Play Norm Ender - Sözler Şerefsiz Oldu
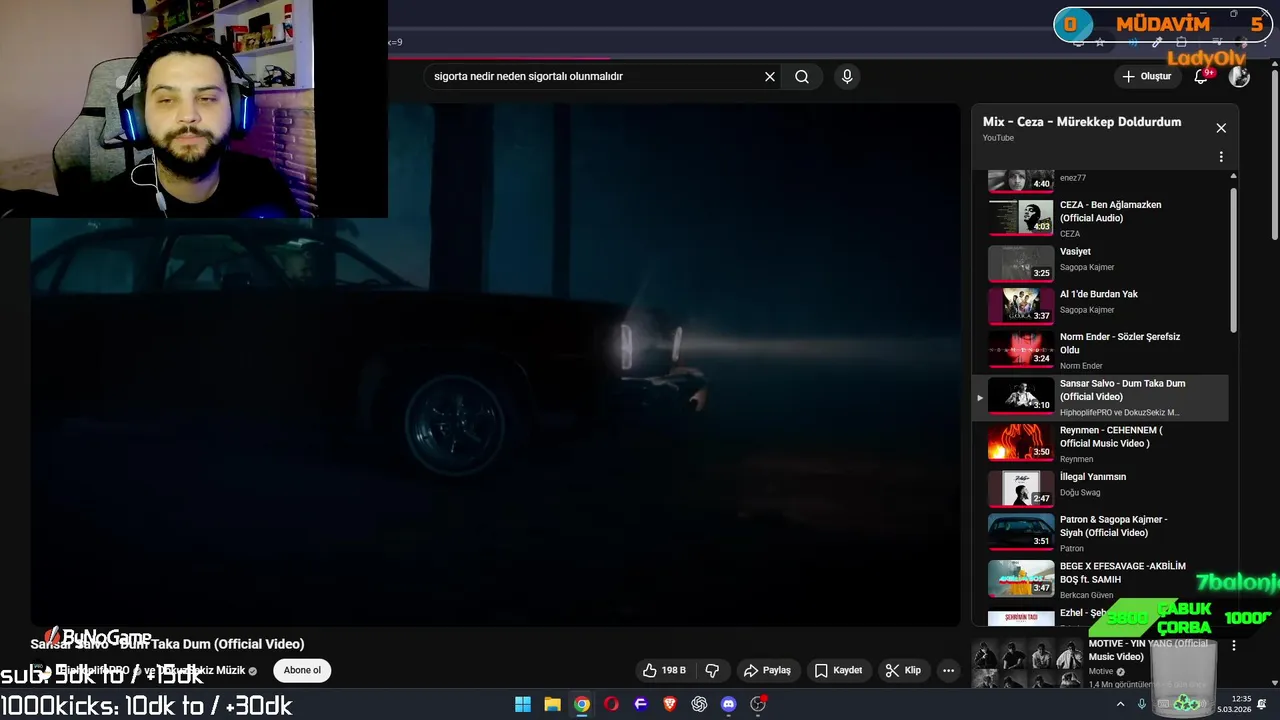Image resolution: width=1280 pixels, height=720 pixels. coord(1100,351)
